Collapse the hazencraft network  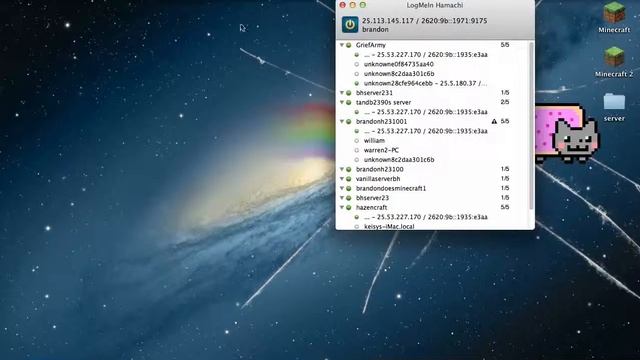click(x=342, y=207)
